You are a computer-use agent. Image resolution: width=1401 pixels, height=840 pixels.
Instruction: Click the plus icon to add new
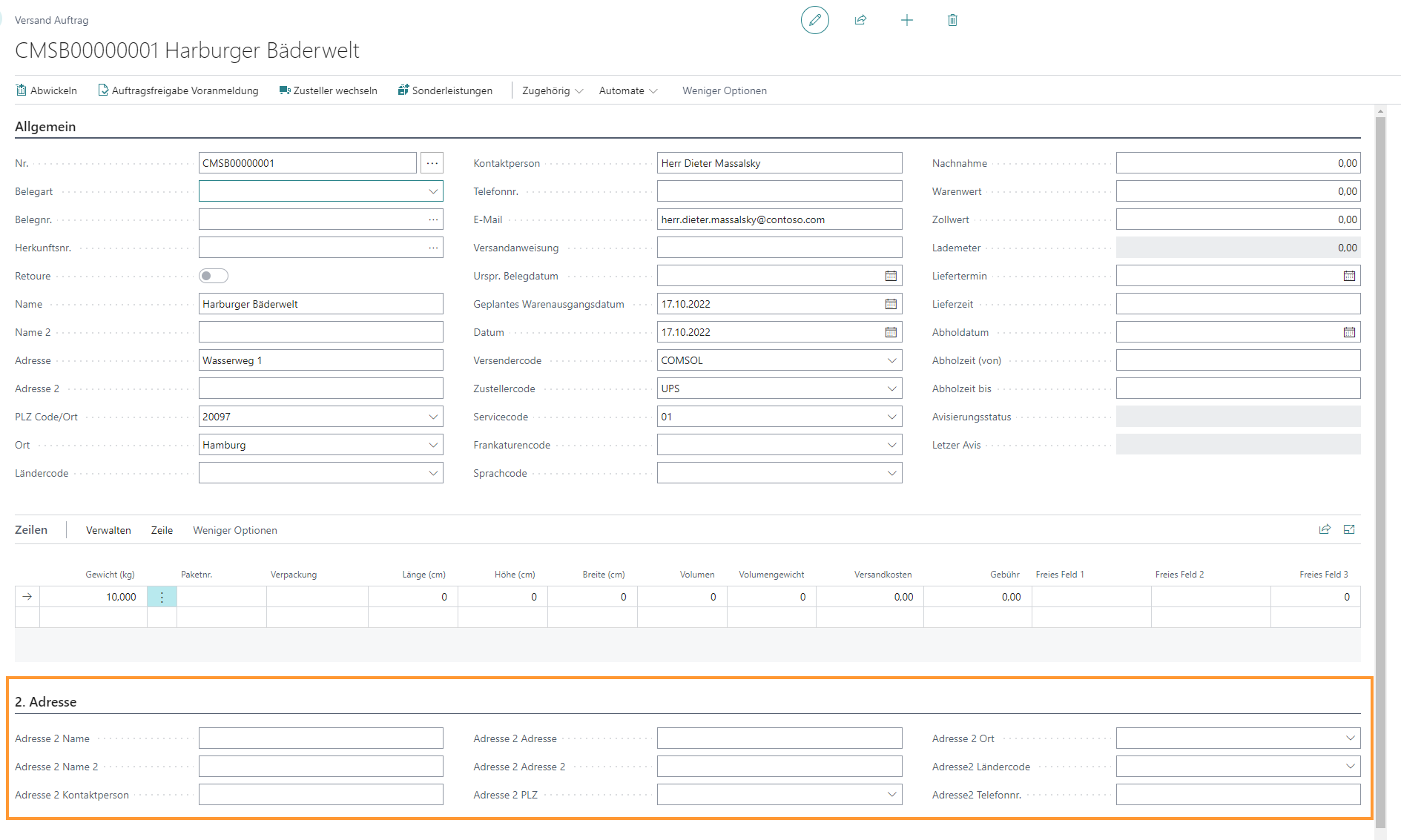[906, 20]
